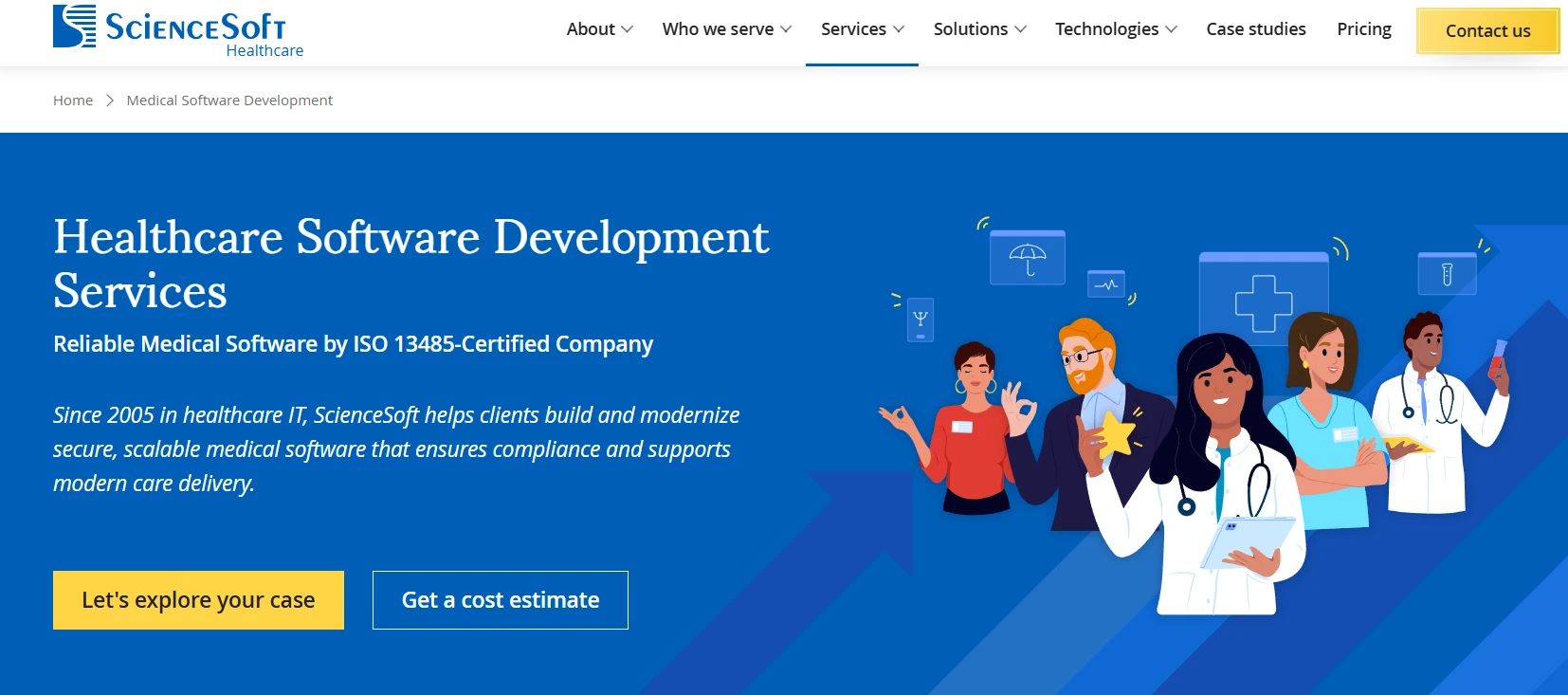Screen dimensions: 1568x695
Task: Select Get a cost estimate button
Action: pyautogui.click(x=501, y=600)
